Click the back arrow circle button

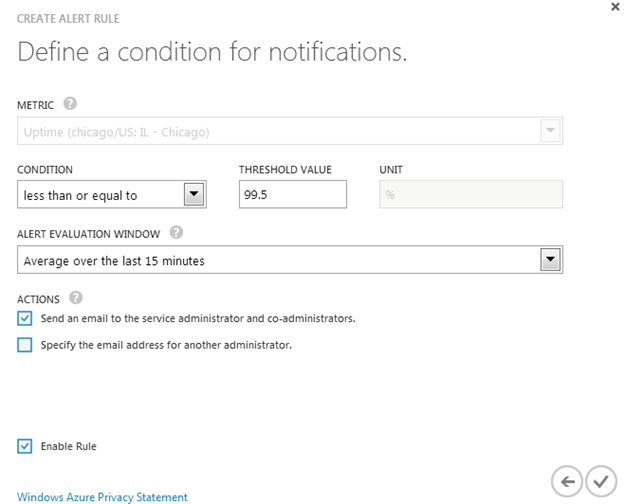click(567, 481)
